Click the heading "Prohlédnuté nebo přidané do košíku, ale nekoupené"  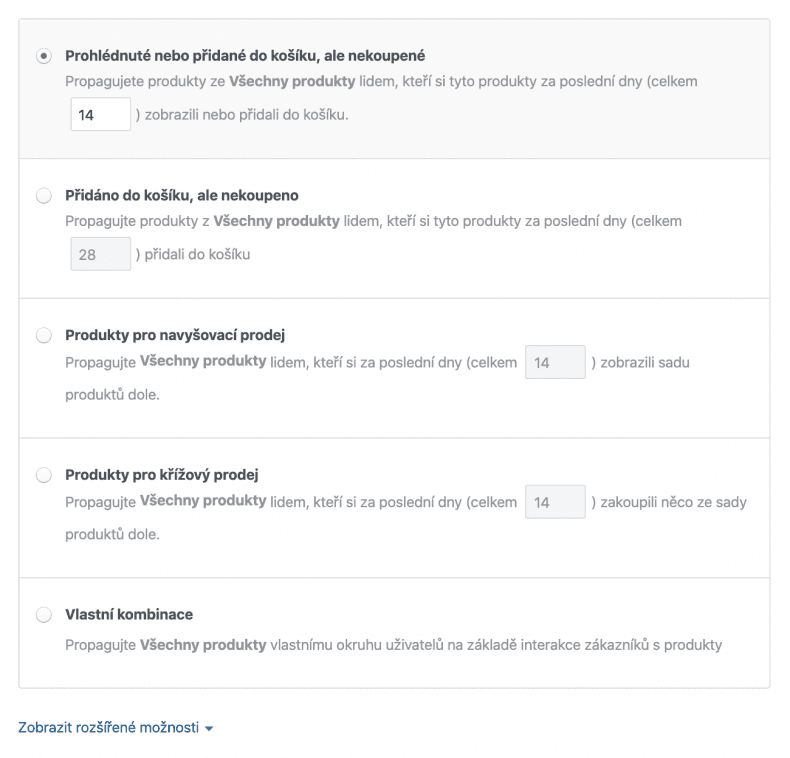coord(245,56)
